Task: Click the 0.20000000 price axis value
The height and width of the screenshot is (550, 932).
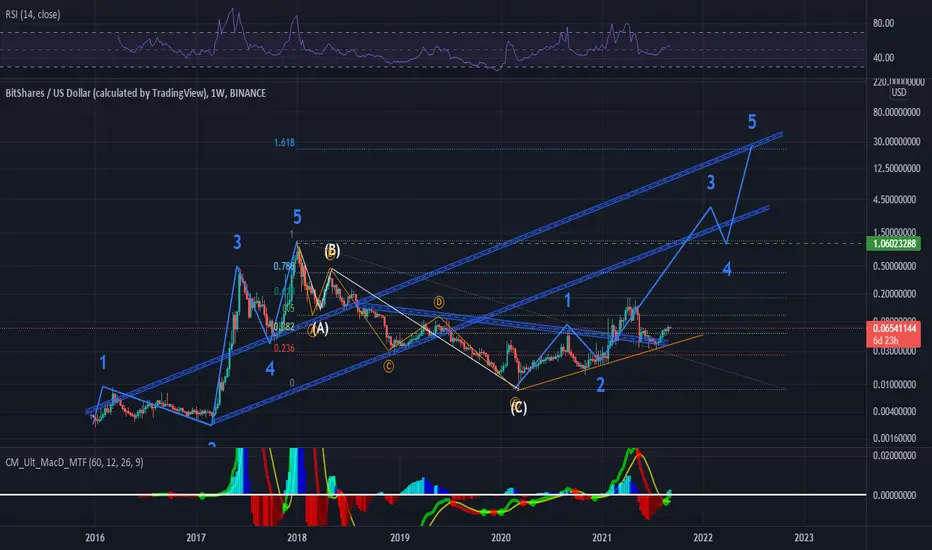Action: (x=894, y=294)
